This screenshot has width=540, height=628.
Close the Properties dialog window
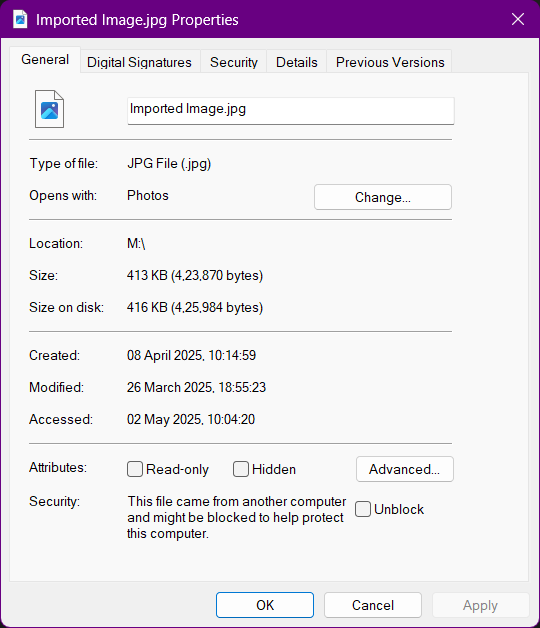(x=518, y=19)
